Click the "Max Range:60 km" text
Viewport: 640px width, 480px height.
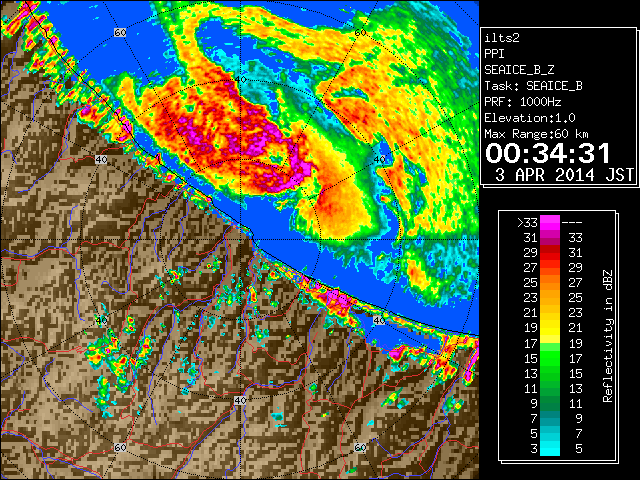[x=536, y=134]
